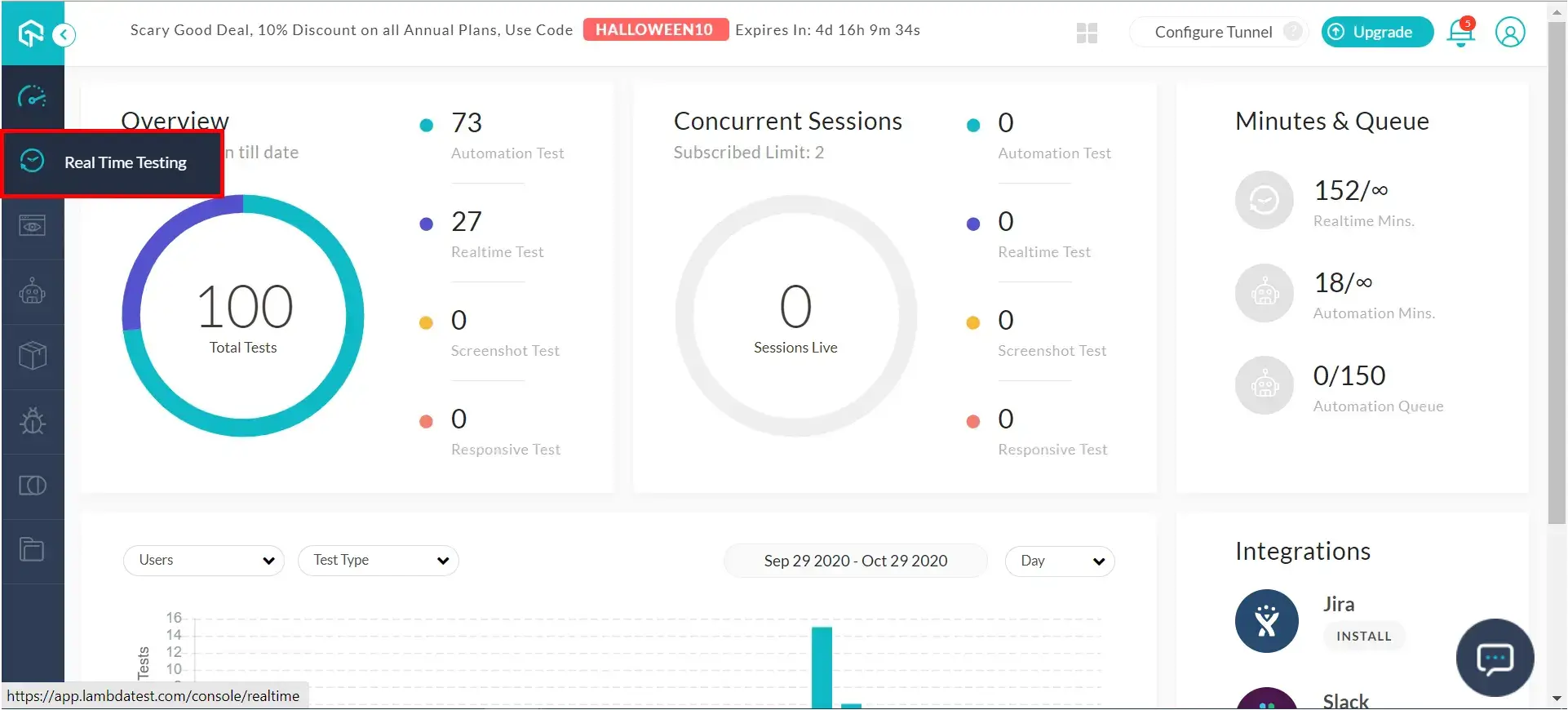Click the Upgrade button
This screenshot has height=710, width=1568.
[x=1376, y=32]
